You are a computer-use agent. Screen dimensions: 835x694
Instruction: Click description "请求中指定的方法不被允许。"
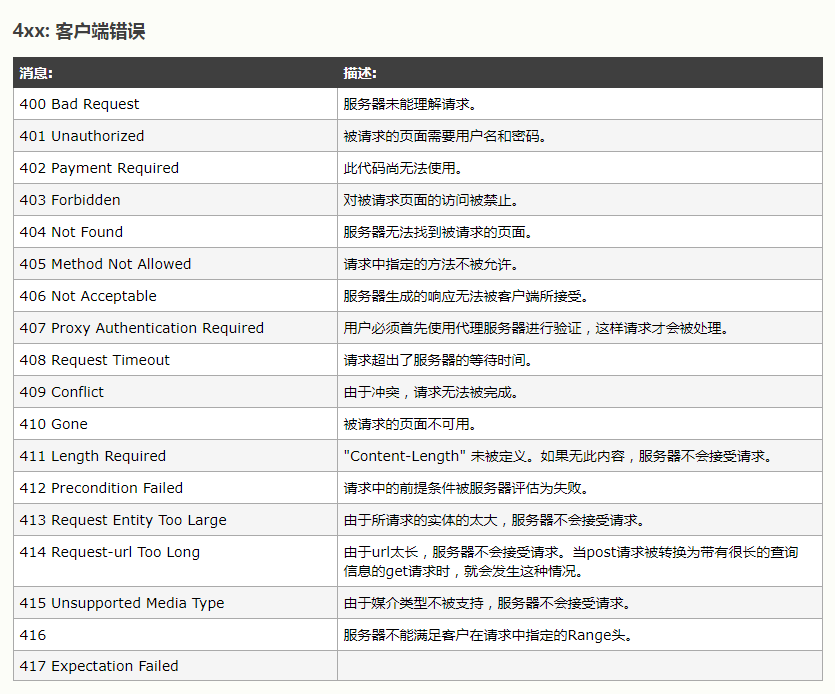click(431, 264)
